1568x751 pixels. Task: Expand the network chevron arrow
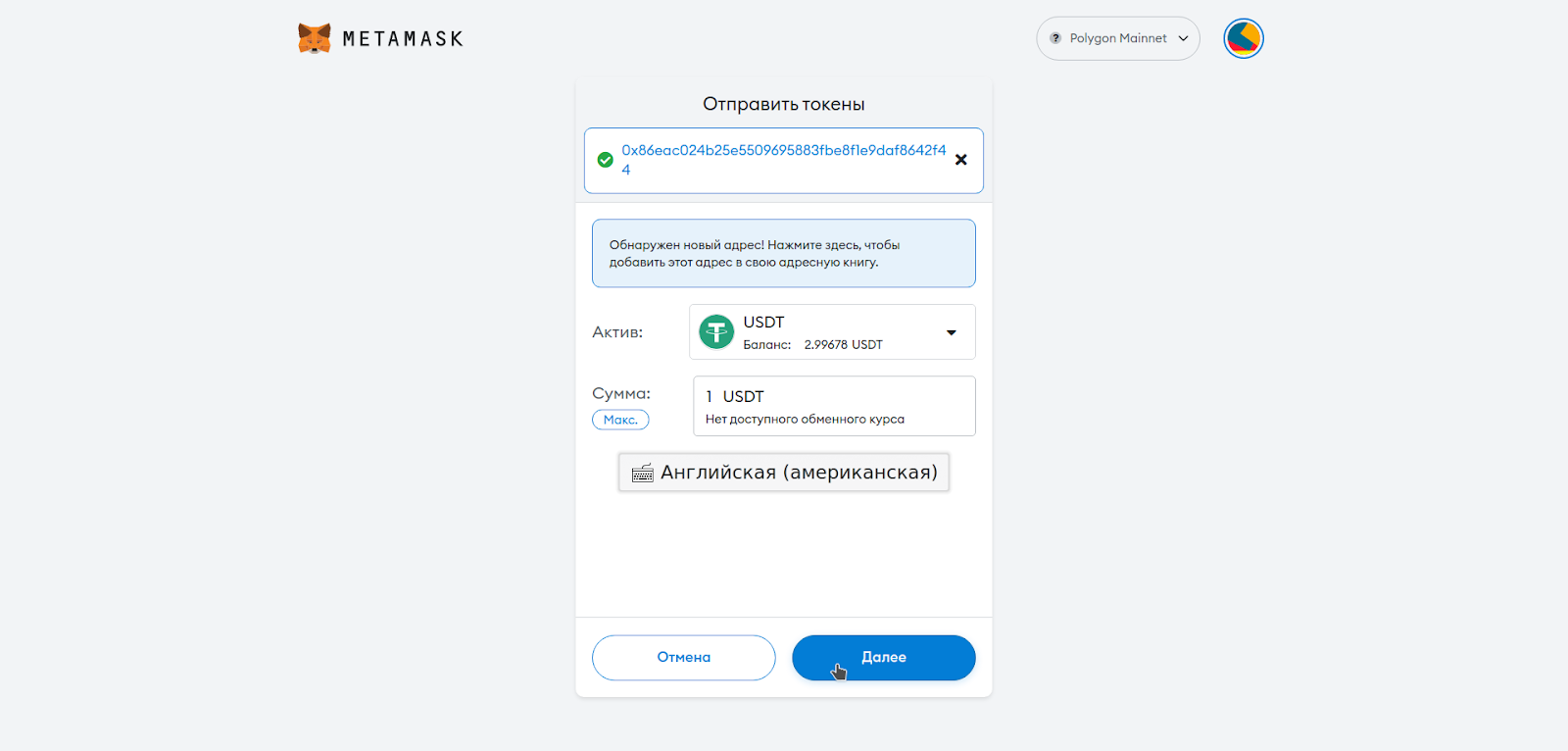1183,38
